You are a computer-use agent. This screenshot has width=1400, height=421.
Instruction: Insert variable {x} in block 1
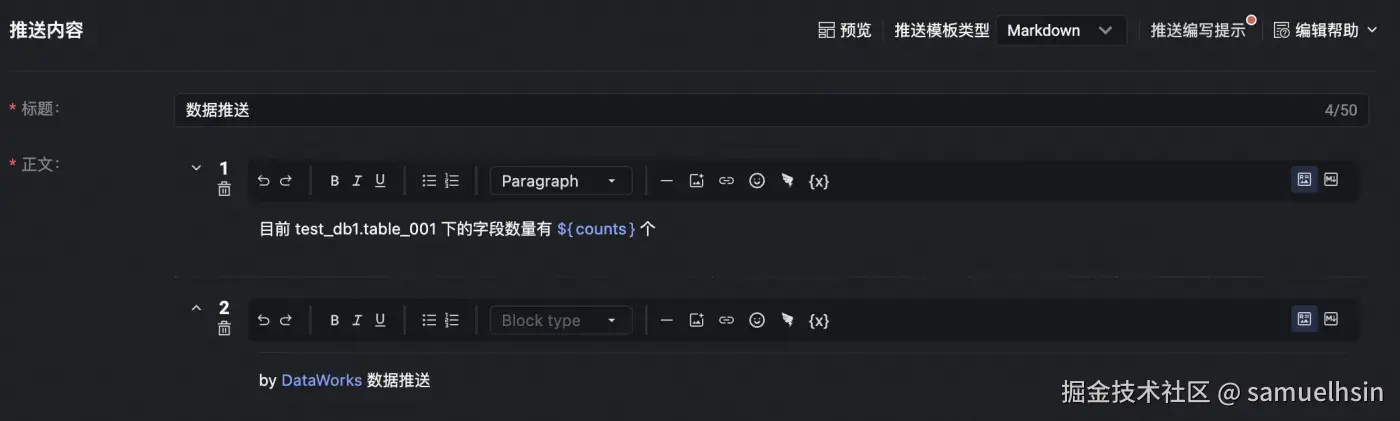coord(819,181)
